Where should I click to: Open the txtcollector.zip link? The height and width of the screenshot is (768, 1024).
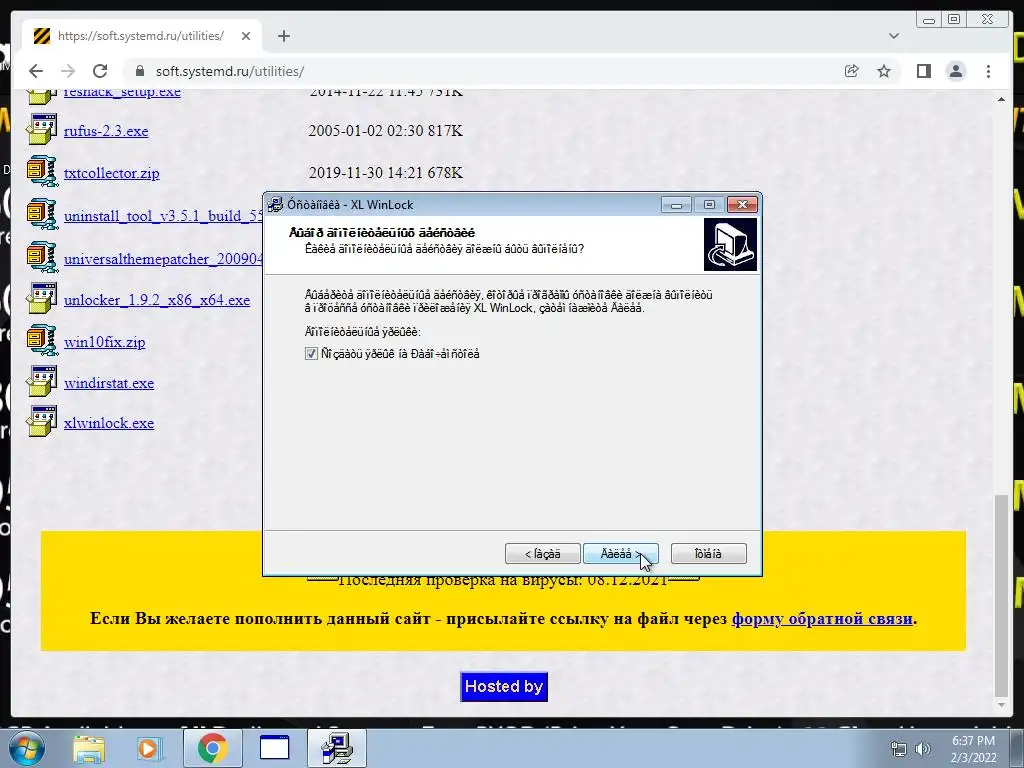112,173
